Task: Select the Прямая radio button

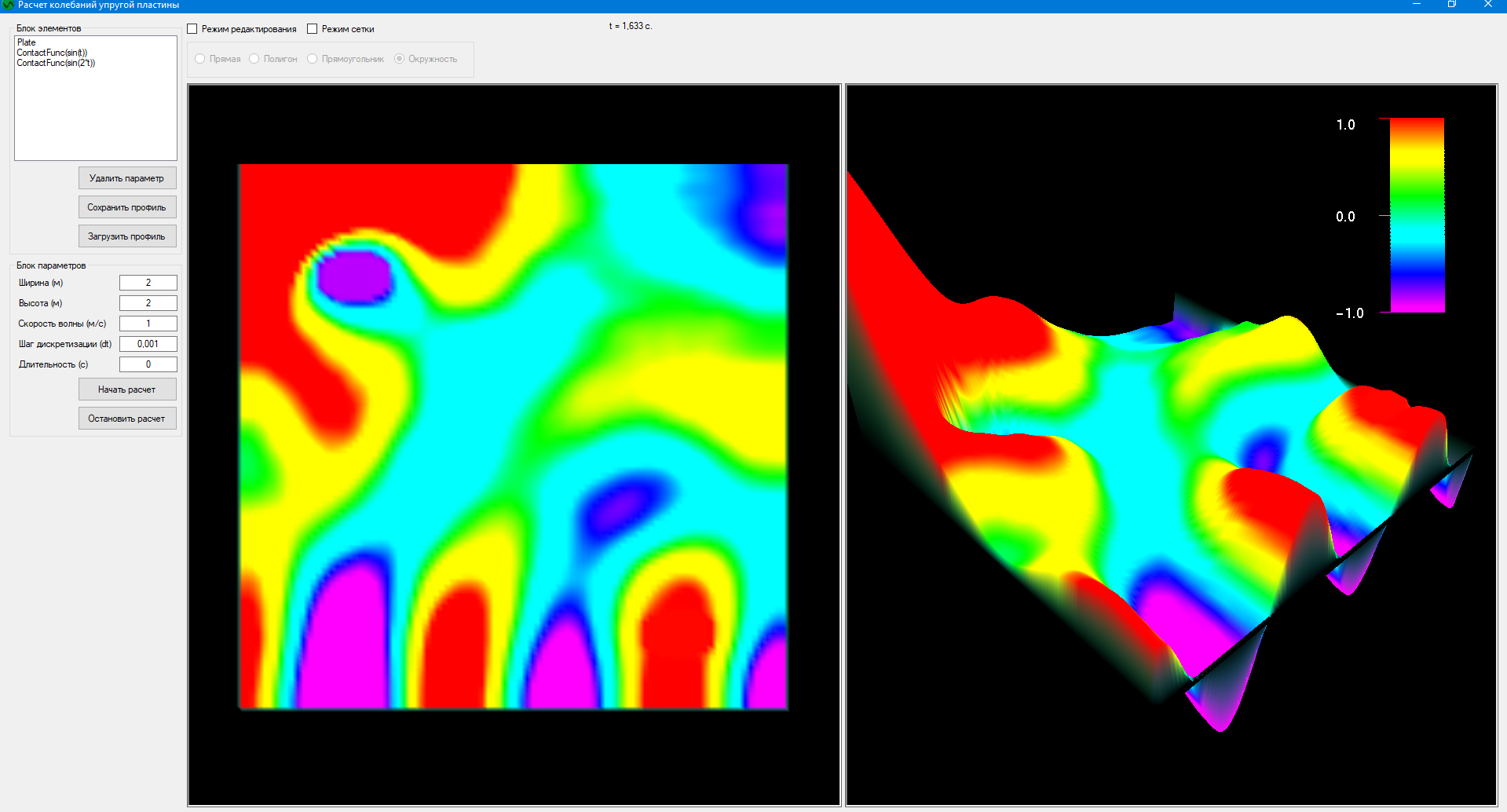Action: [x=200, y=59]
